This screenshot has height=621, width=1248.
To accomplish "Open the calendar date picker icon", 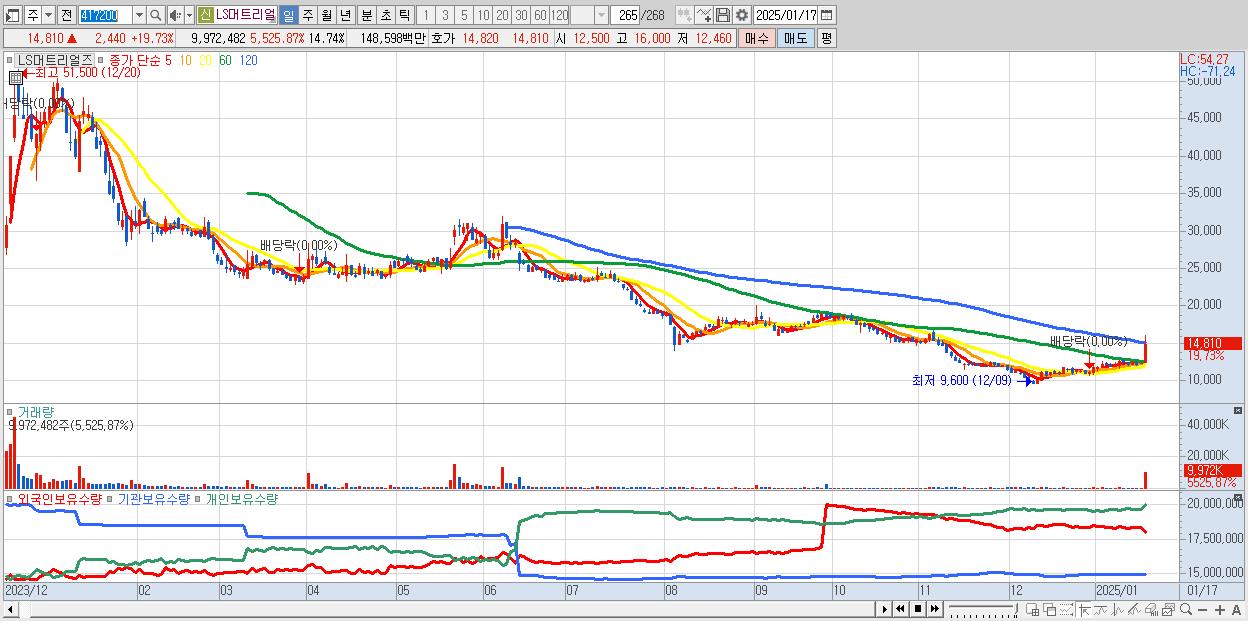I will tap(826, 15).
